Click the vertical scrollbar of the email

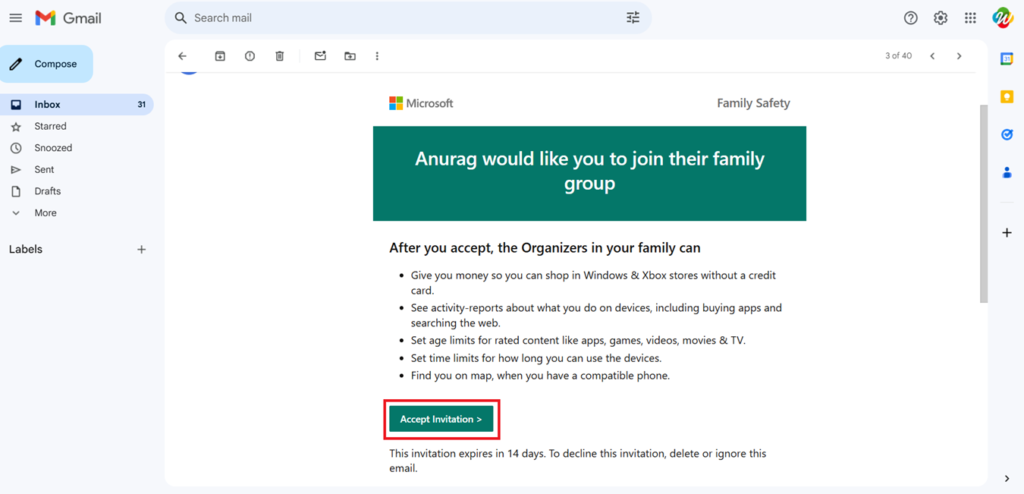(984, 203)
